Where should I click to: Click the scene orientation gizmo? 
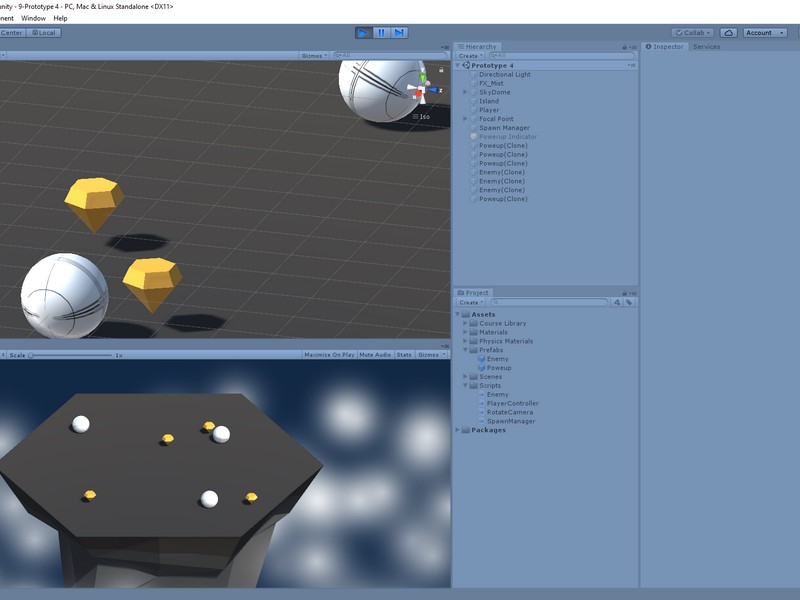(423, 91)
